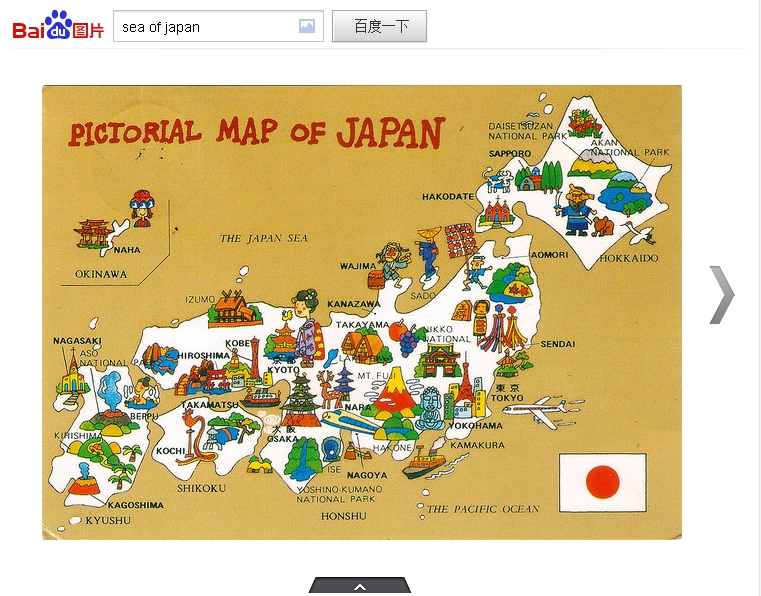
Task: Click the HOKKAIDO label on the map
Action: 629,258
